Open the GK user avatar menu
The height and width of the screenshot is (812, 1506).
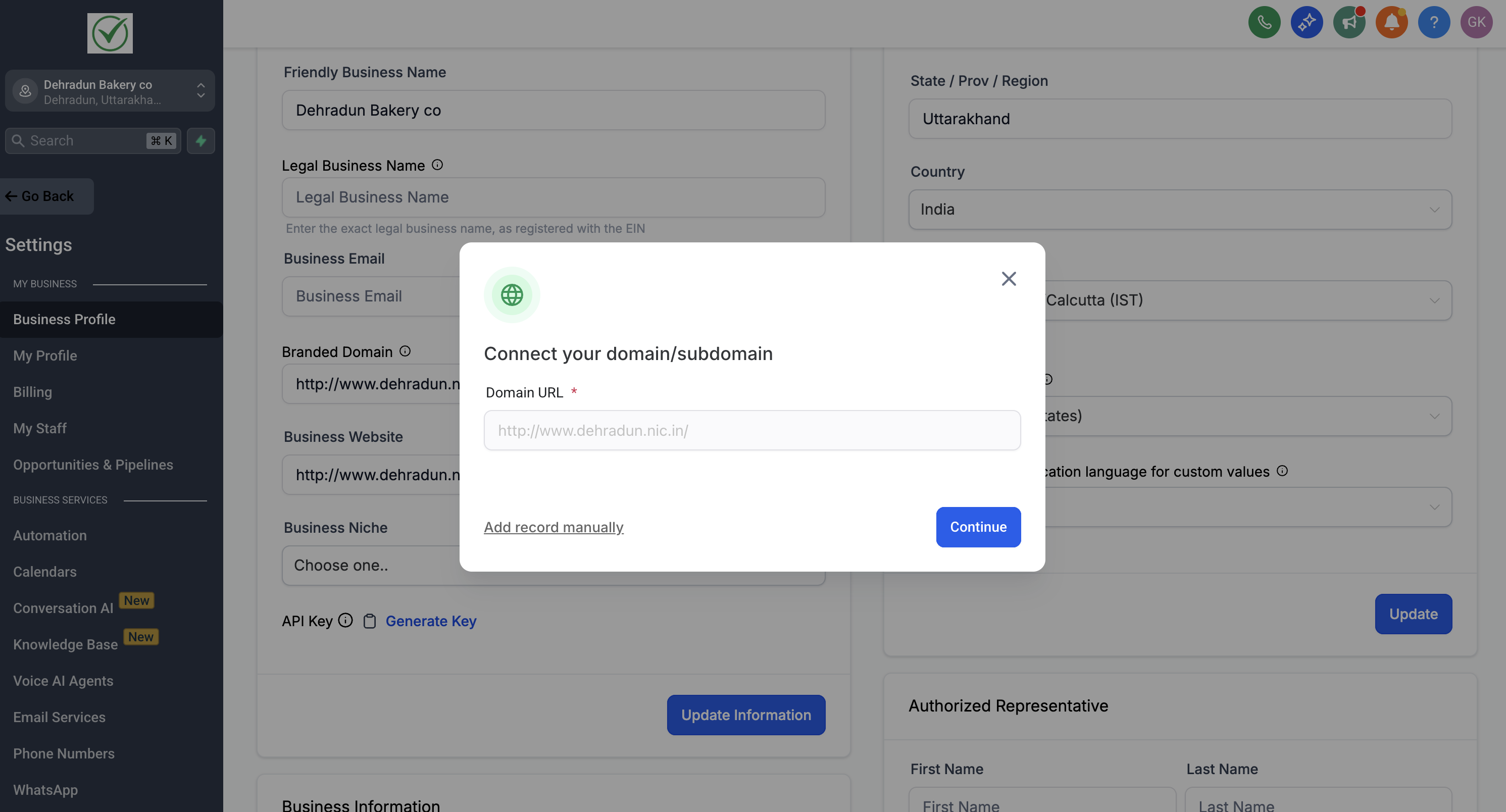coord(1476,22)
